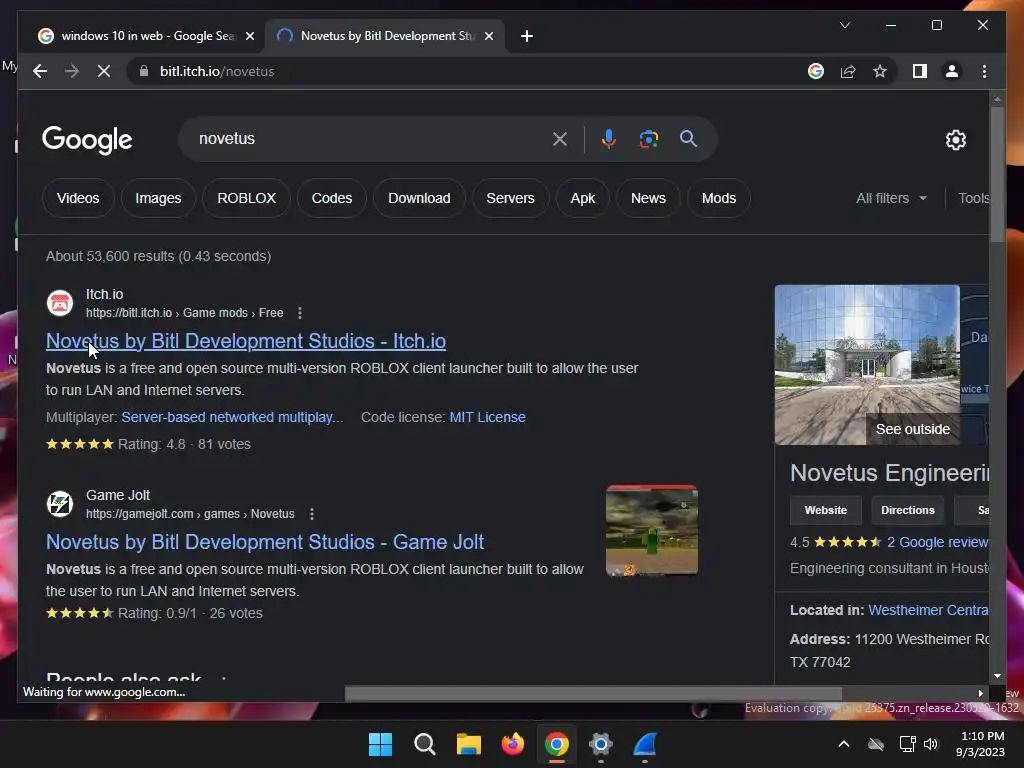Open Game Jolt result thumbnail image
This screenshot has width=1024, height=768.
[x=652, y=530]
